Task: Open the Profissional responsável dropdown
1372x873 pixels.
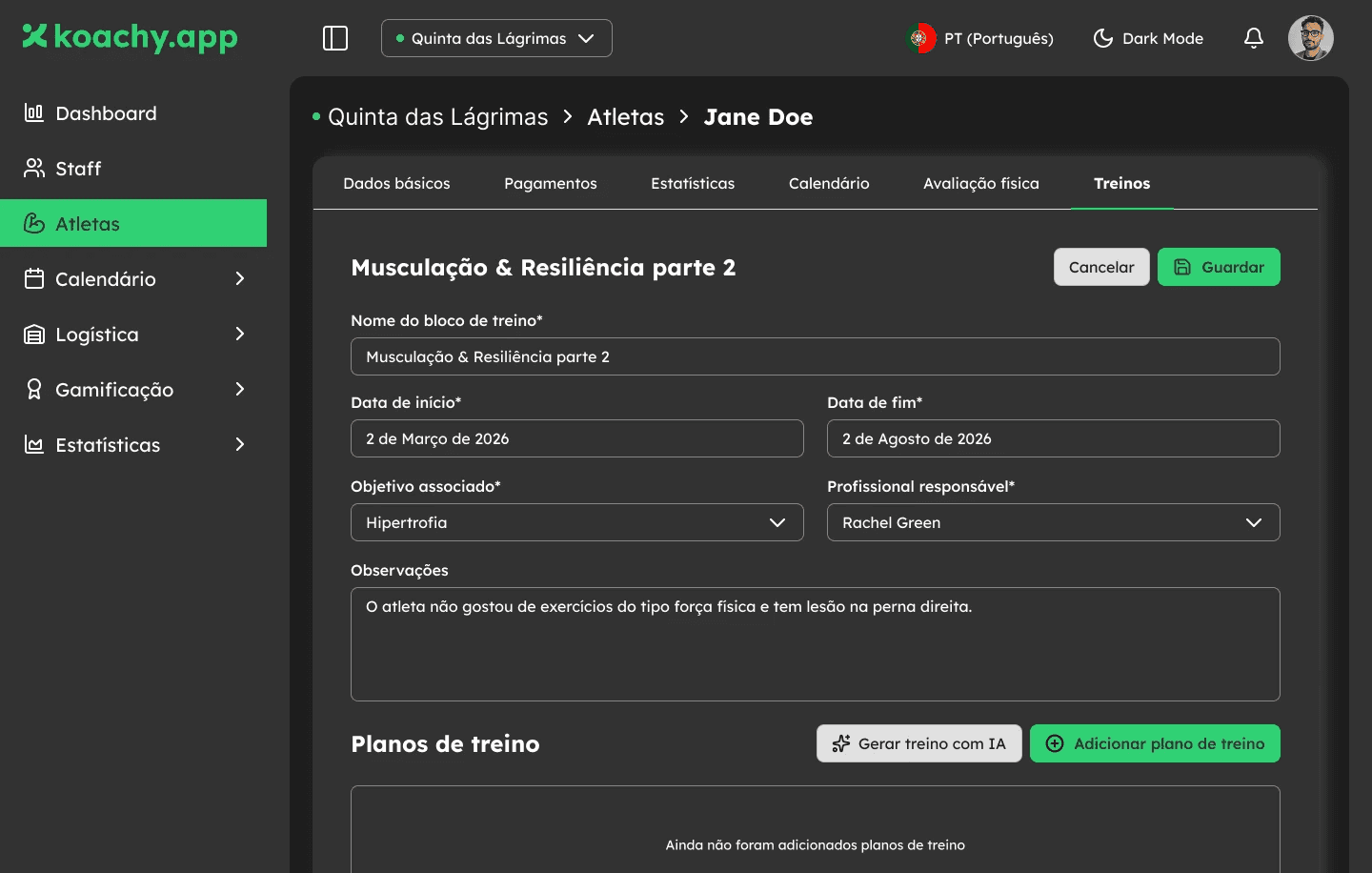Action: tap(1054, 522)
